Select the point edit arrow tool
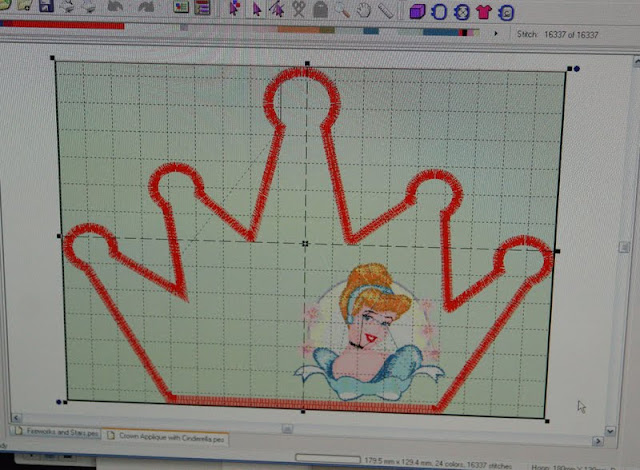The image size is (640, 470). pyautogui.click(x=277, y=9)
